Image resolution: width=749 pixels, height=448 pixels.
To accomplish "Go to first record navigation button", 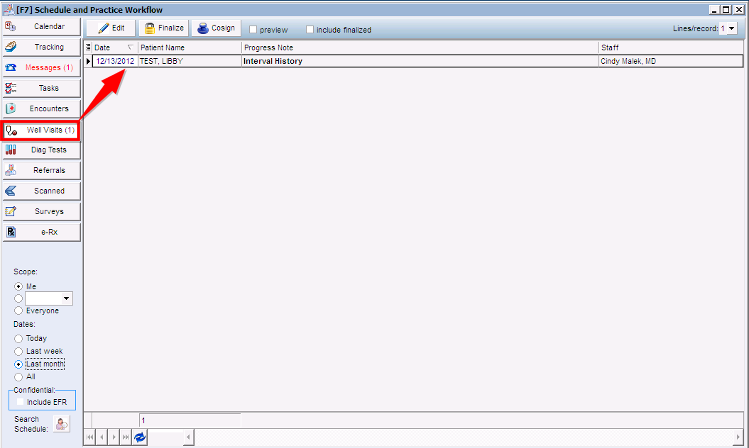I will (x=90, y=437).
